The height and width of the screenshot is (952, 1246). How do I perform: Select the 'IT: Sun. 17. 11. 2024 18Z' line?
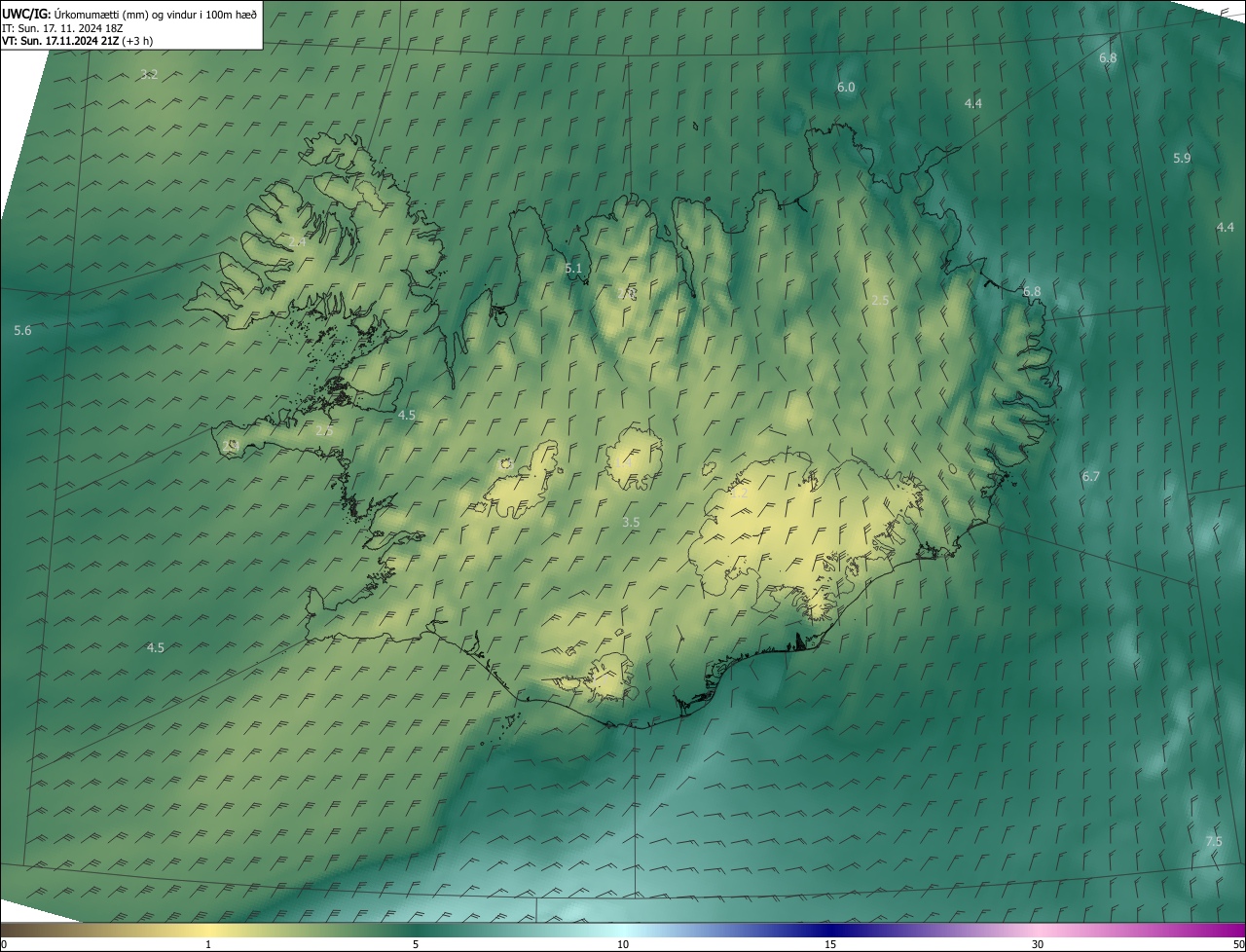pos(61,27)
